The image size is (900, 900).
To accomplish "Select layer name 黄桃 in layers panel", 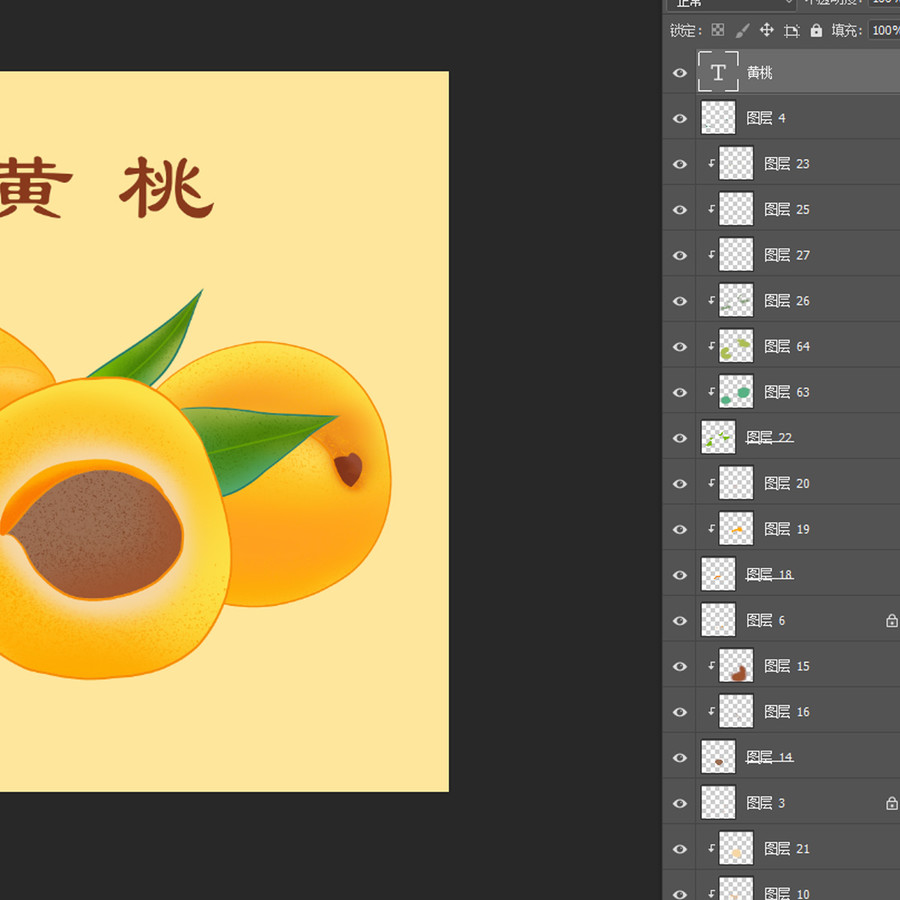I will (759, 72).
